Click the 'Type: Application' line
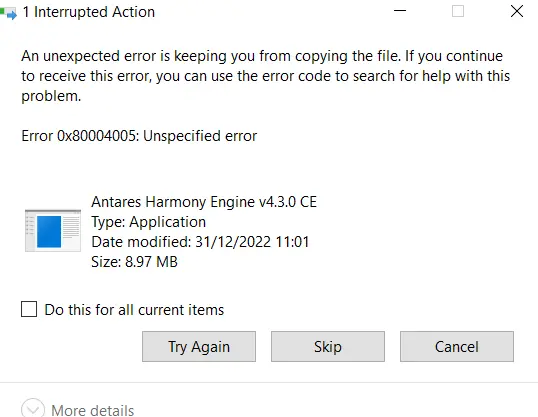This screenshot has width=538, height=417. click(x=149, y=222)
